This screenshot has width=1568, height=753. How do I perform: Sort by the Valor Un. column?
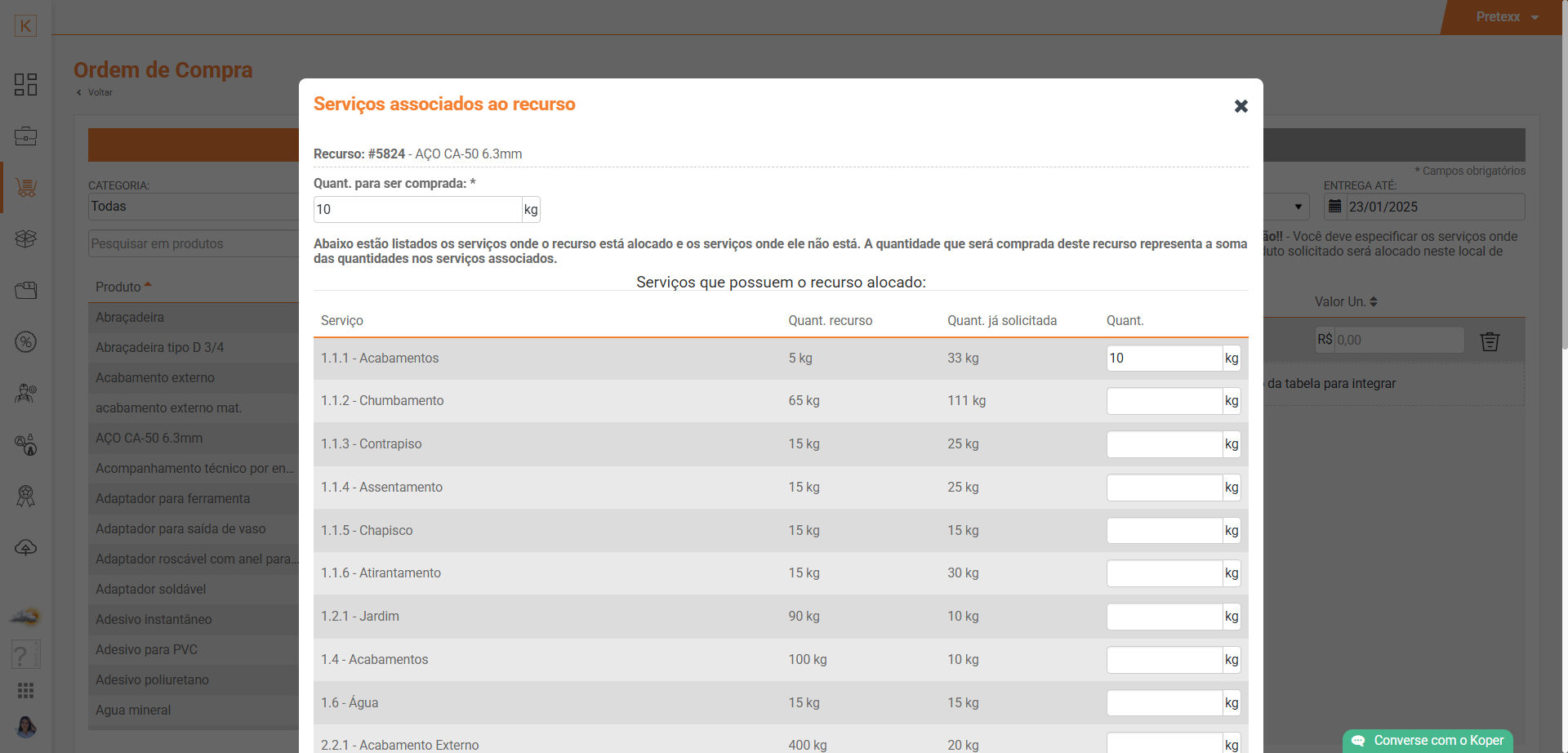click(1345, 301)
